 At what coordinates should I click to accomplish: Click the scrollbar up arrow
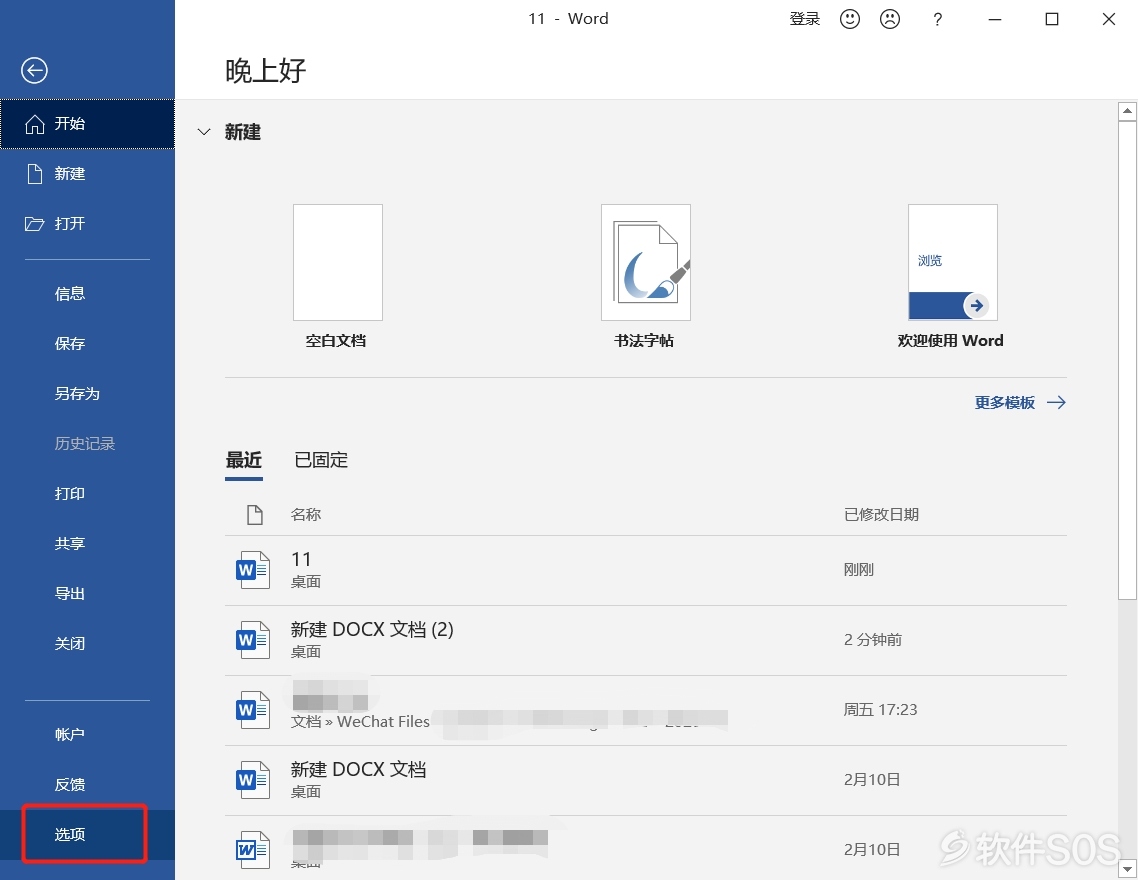1127,111
